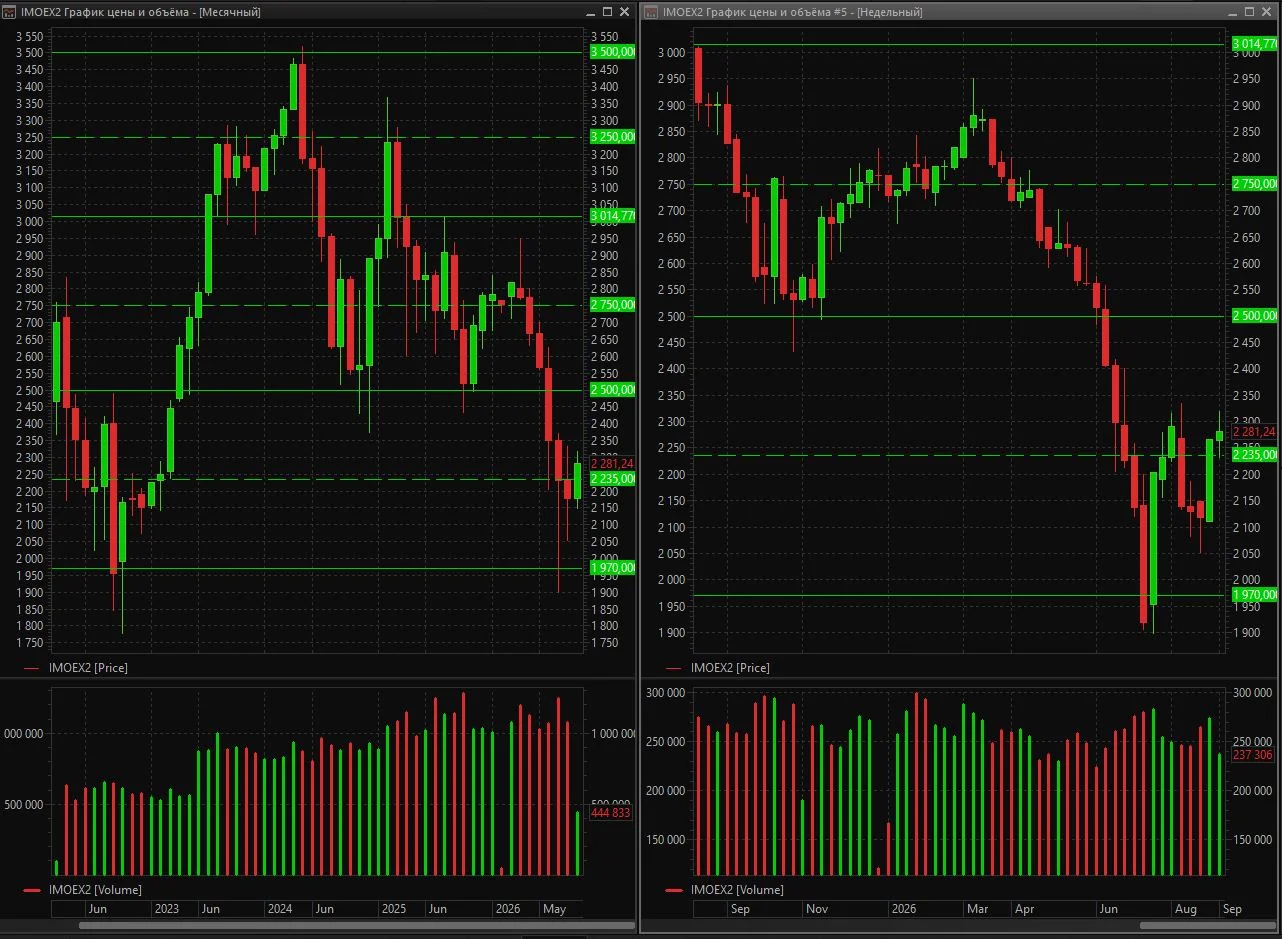Click 2 500,00 level label in monthly chart

tap(612, 390)
